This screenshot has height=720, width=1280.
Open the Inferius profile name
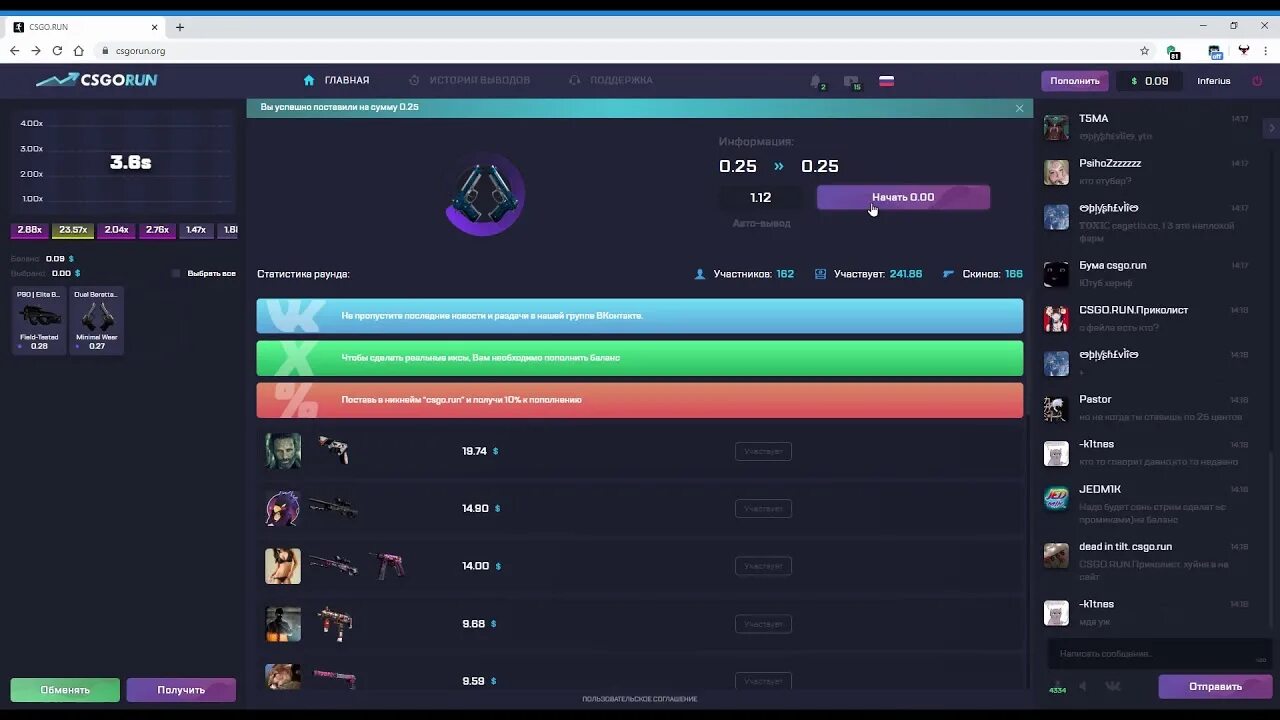pos(1214,81)
